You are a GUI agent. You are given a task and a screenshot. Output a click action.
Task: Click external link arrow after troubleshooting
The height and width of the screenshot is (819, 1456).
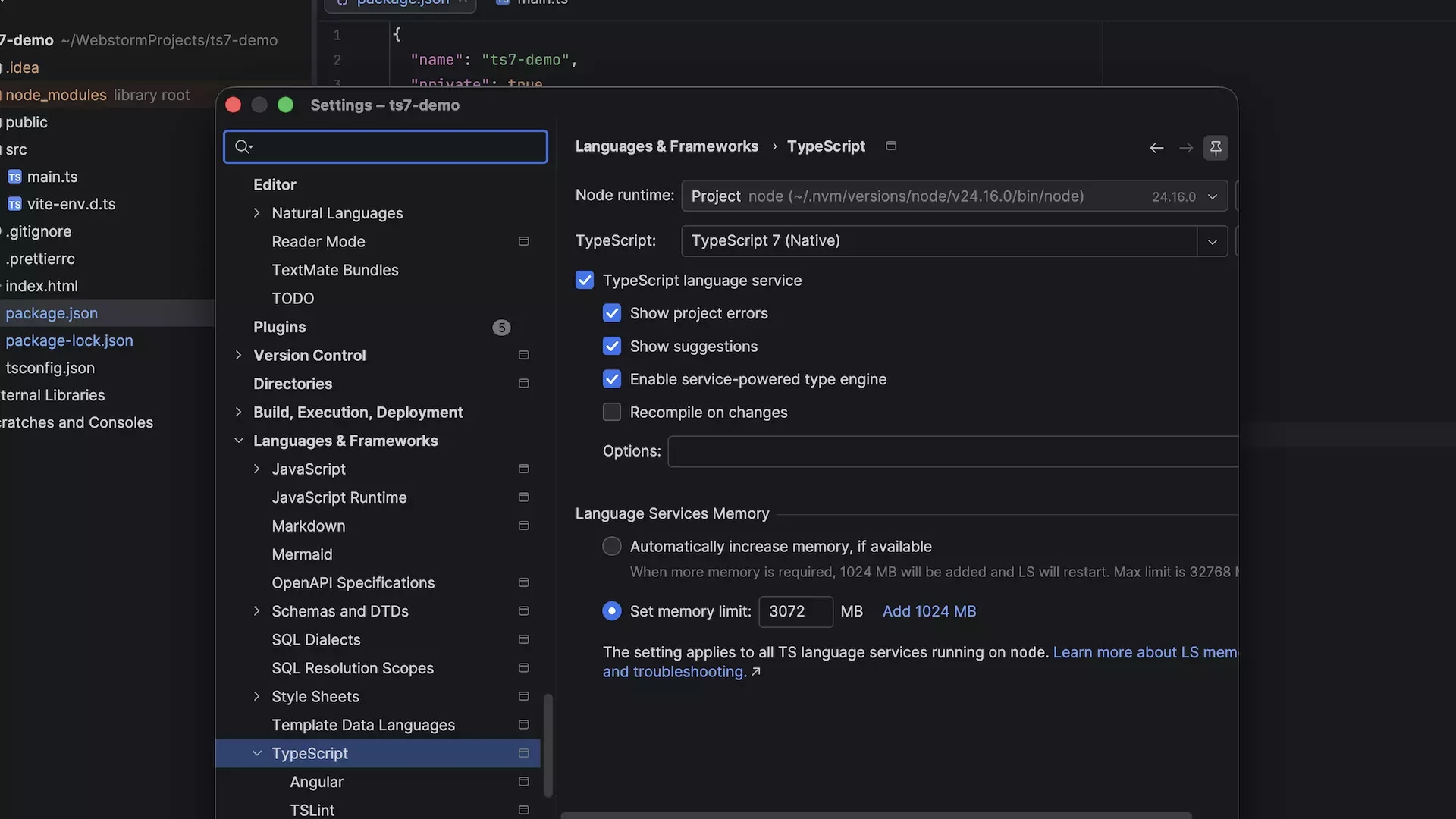(755, 672)
